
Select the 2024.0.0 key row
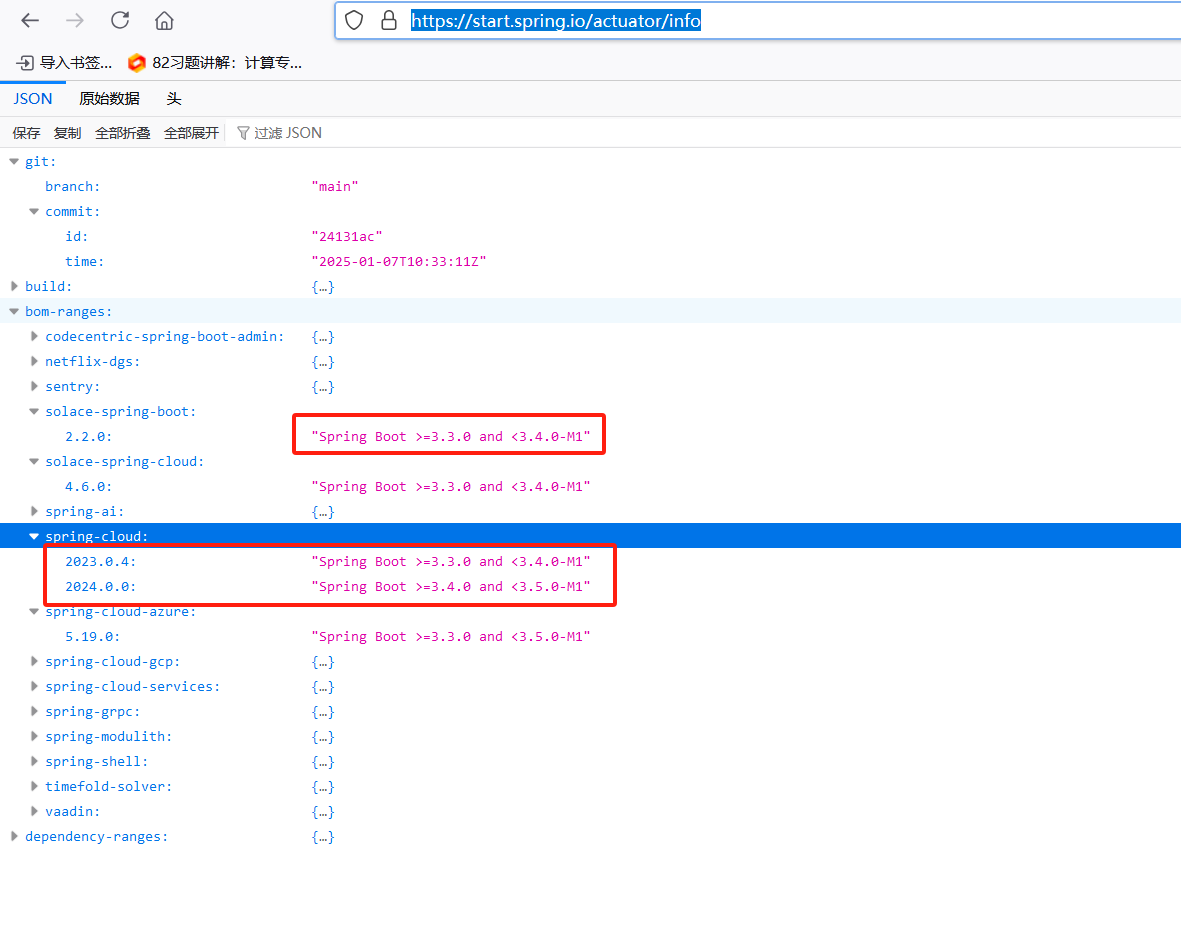click(100, 587)
